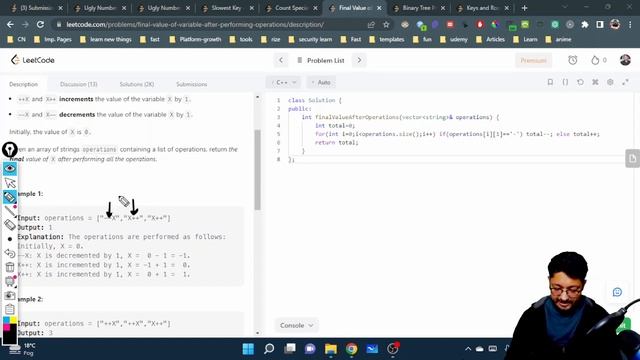Click the editor shortcuts icon
This screenshot has width=640, height=360.
point(595,82)
